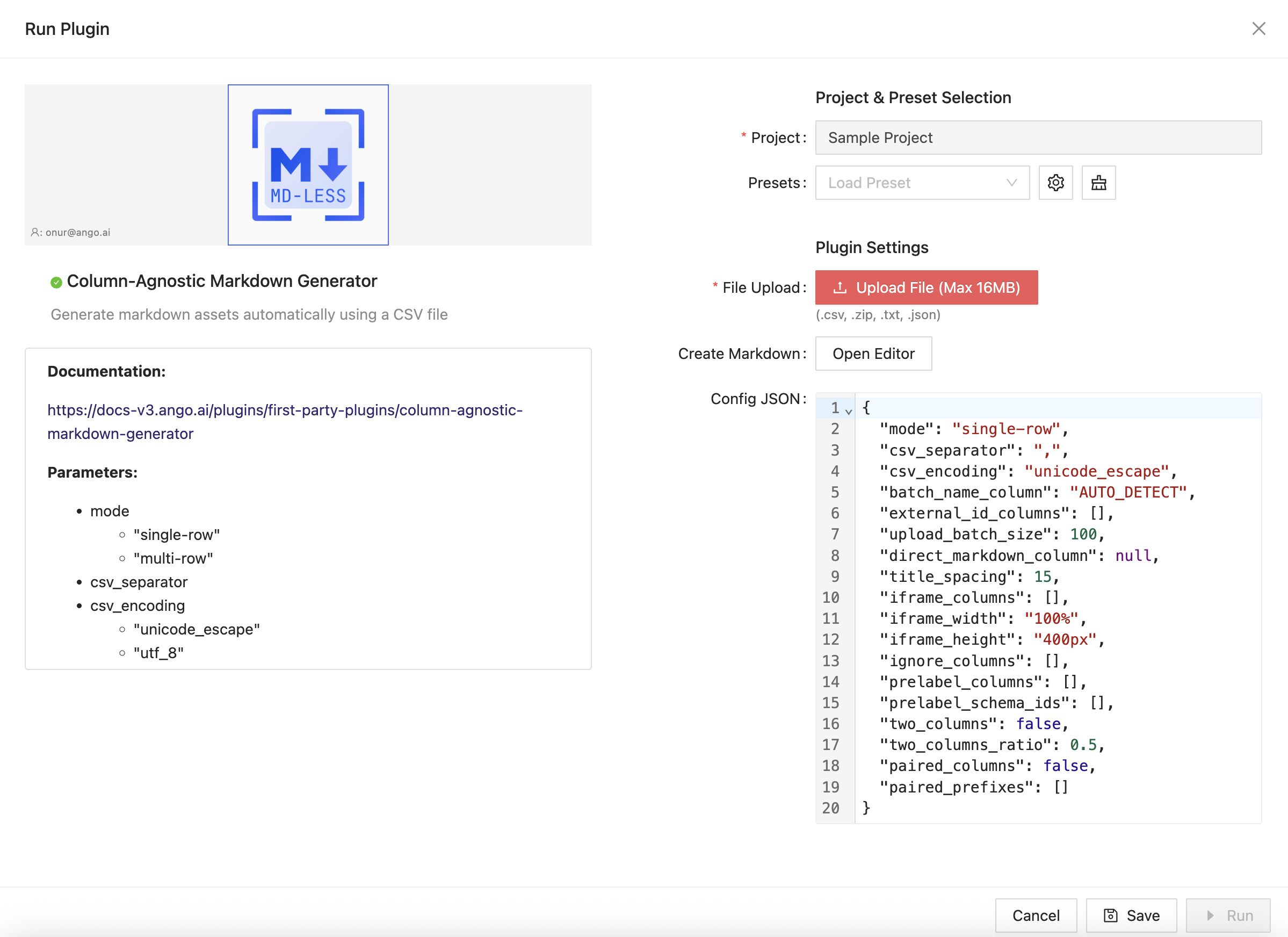Click the play triangle on Run button
1288x937 pixels.
click(x=1210, y=916)
